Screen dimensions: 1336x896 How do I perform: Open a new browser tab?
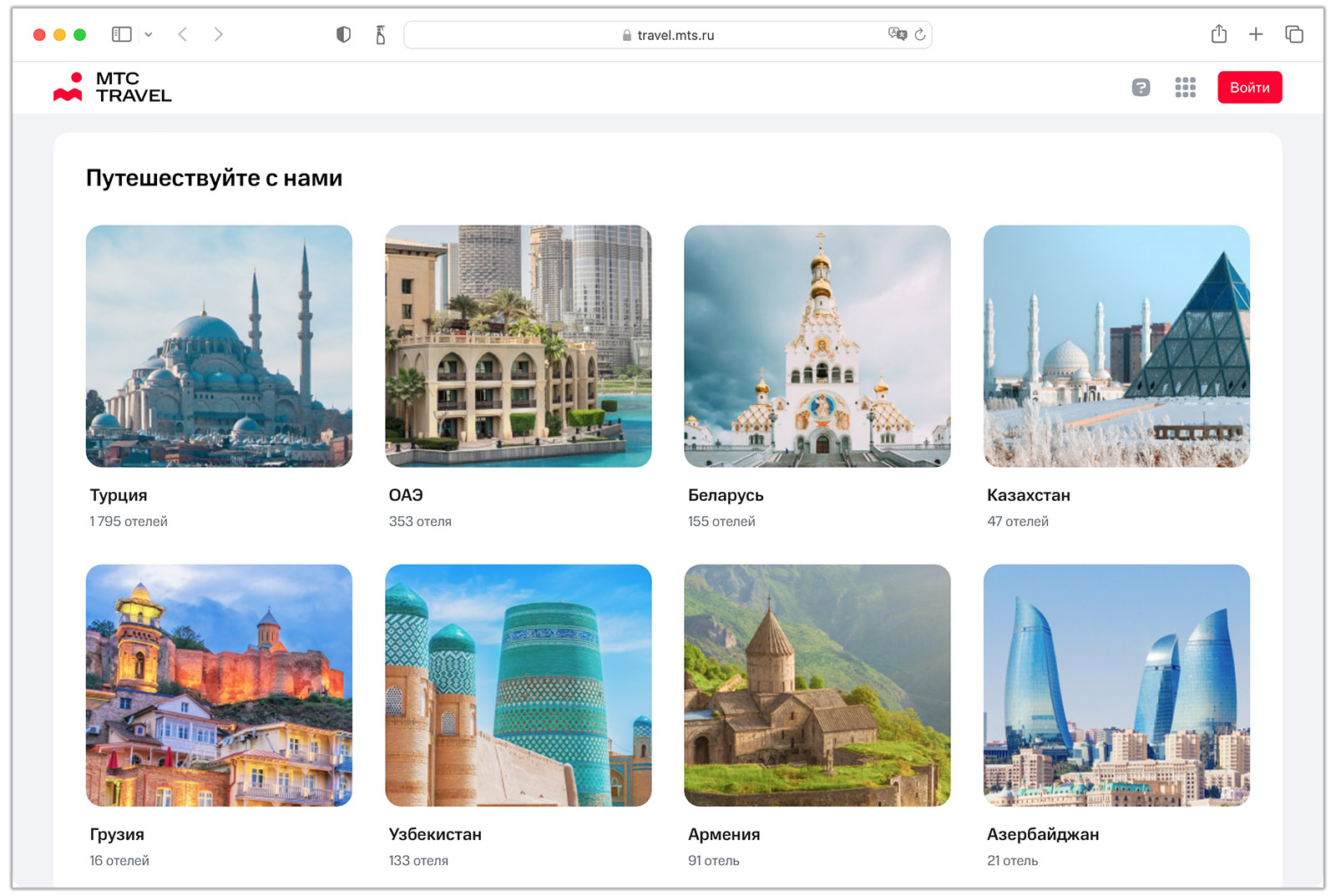point(1256,34)
